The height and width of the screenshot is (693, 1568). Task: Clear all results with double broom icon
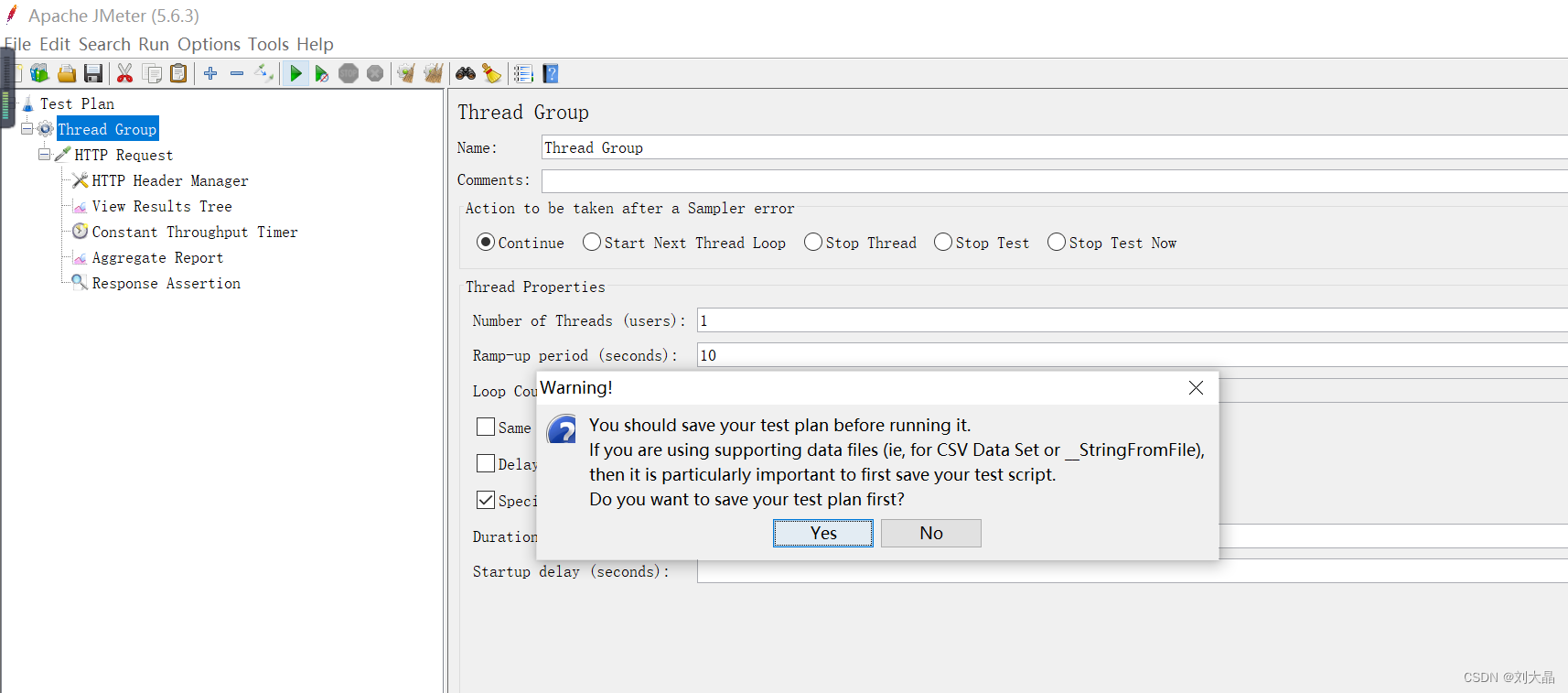pyautogui.click(x=434, y=73)
